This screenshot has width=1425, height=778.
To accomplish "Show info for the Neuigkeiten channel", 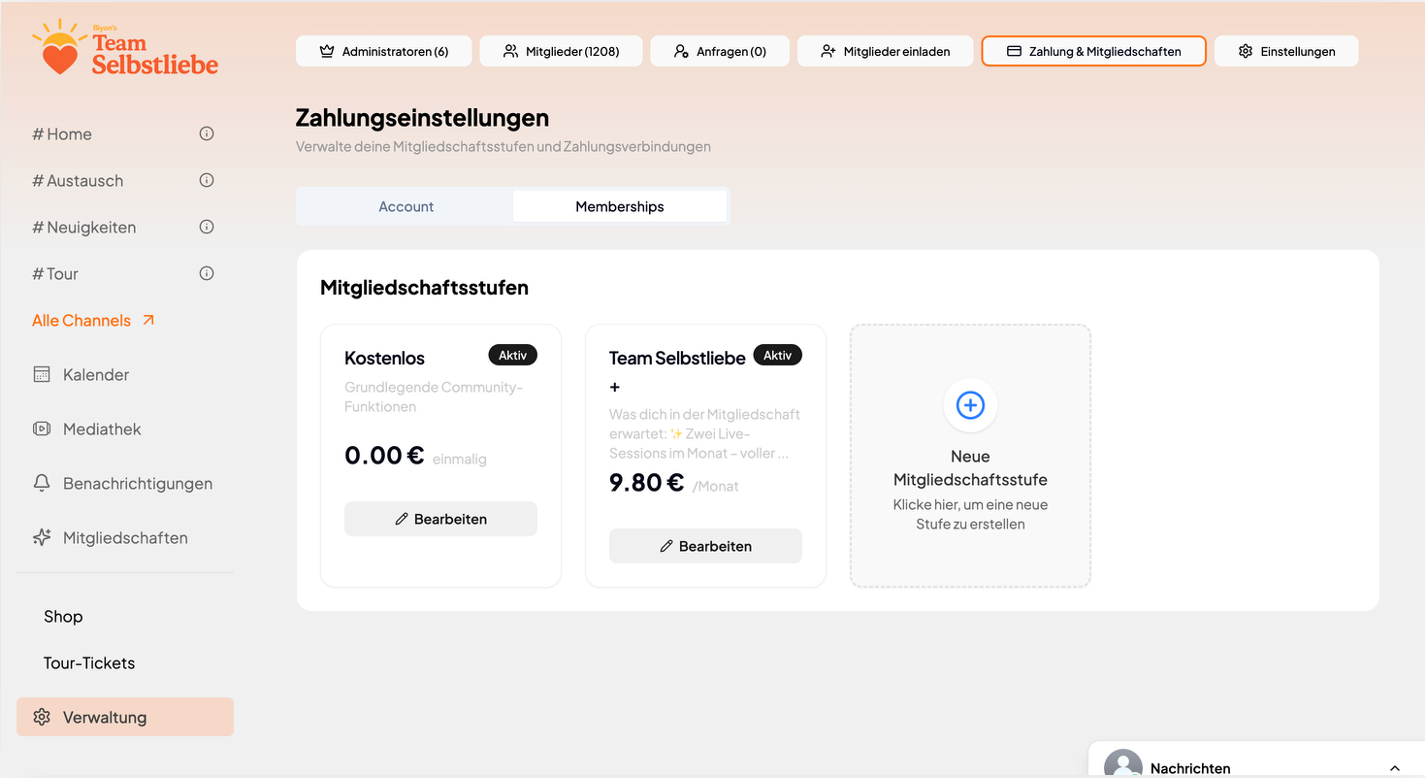I will pos(206,226).
